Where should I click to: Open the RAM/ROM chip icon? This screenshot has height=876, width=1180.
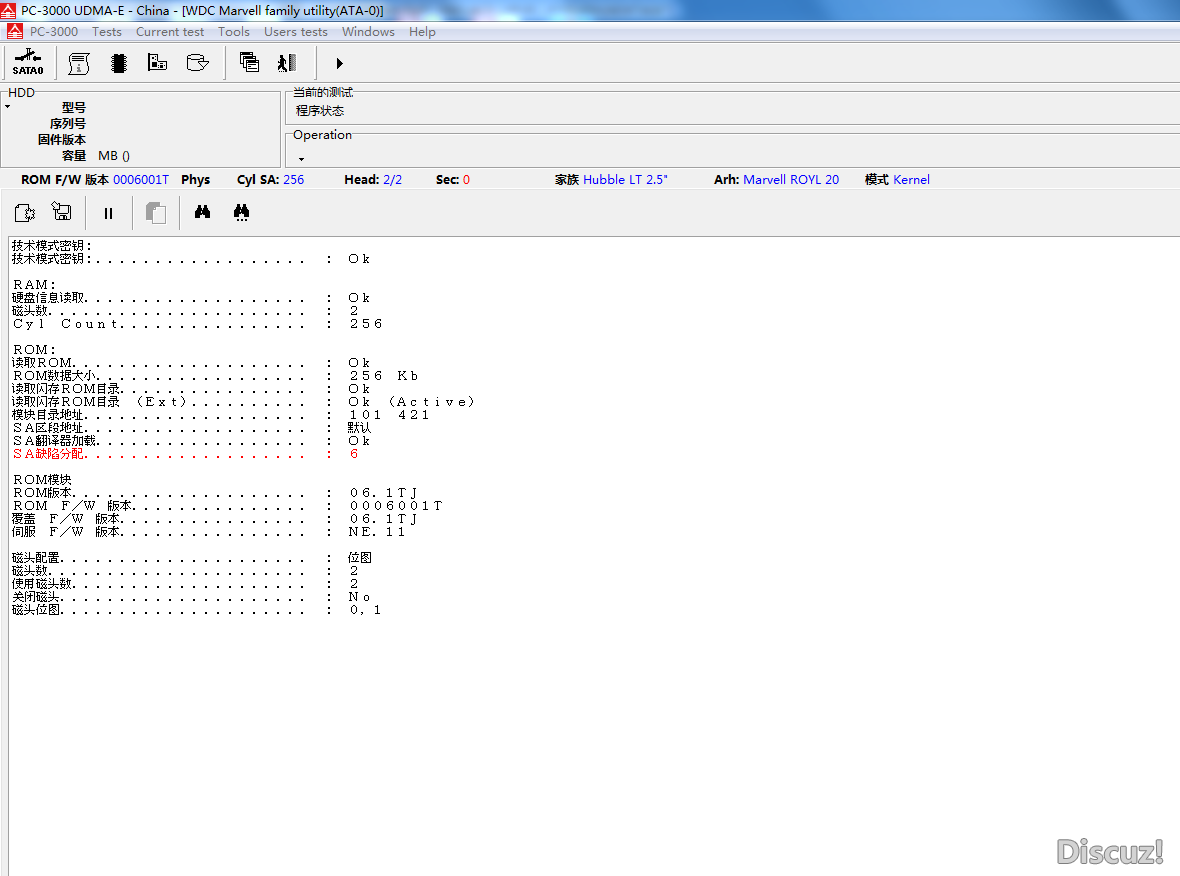pos(118,63)
